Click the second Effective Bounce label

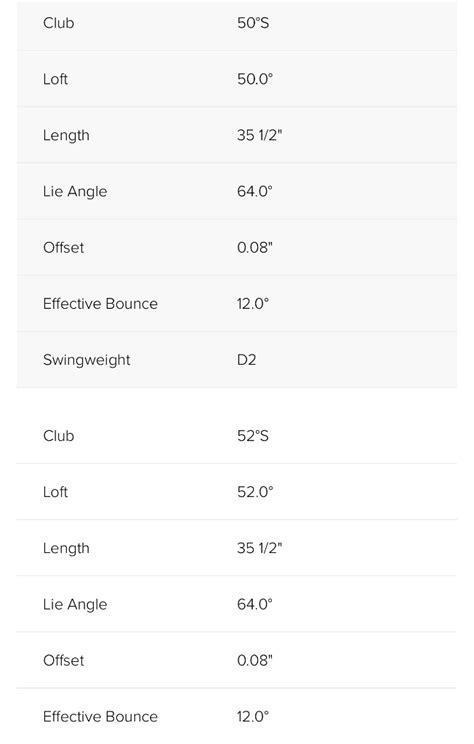tap(100, 716)
